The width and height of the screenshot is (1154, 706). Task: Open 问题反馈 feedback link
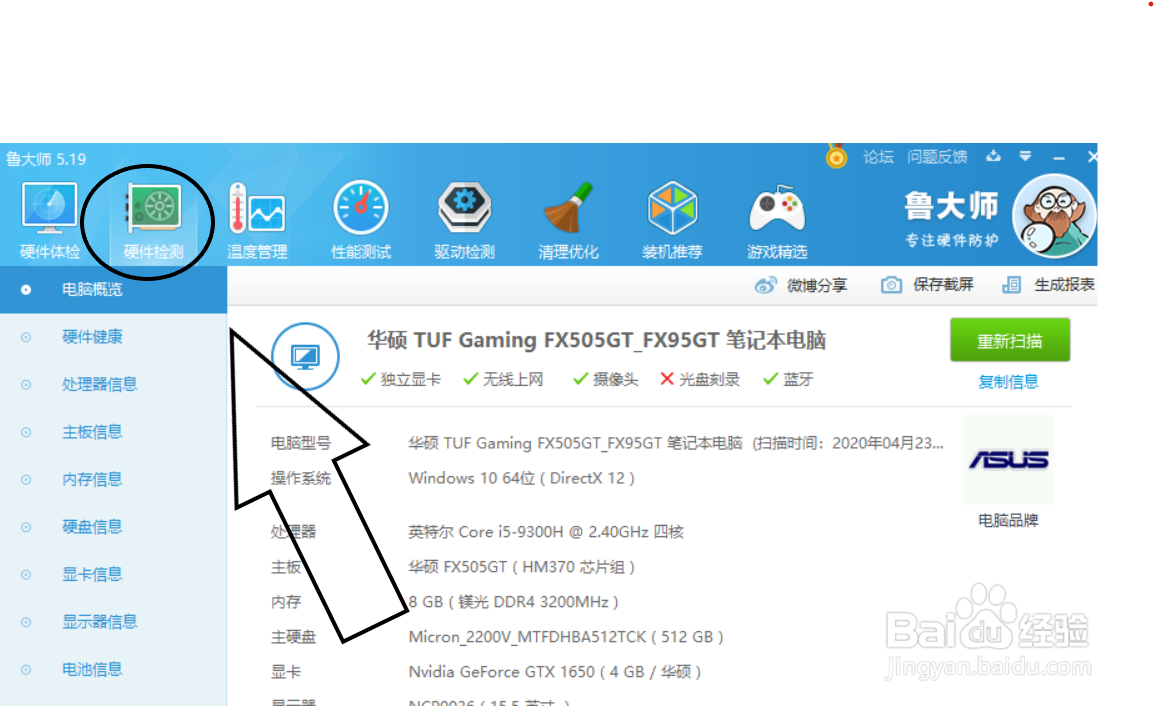(x=937, y=157)
